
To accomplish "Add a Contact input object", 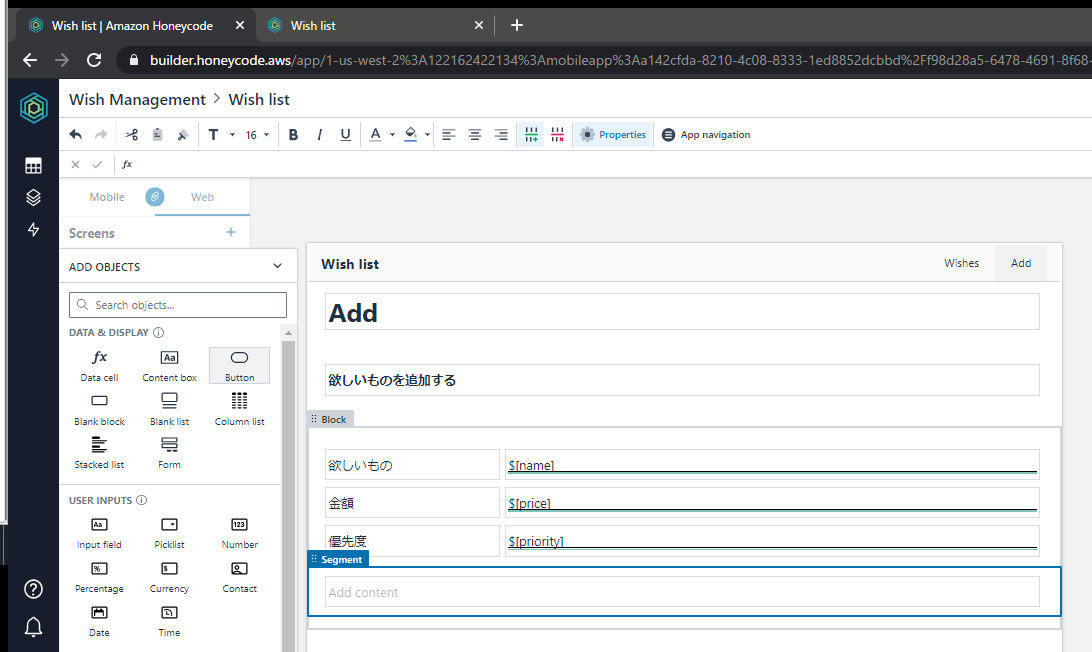I will 240,577.
